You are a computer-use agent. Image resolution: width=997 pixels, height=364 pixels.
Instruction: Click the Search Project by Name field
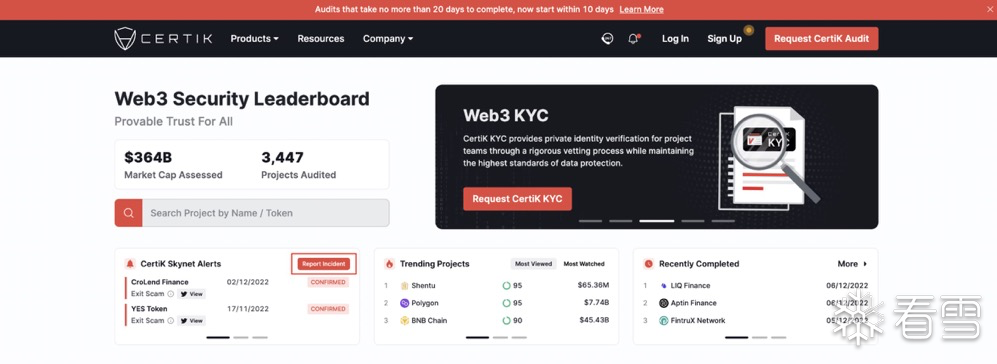pyautogui.click(x=265, y=213)
